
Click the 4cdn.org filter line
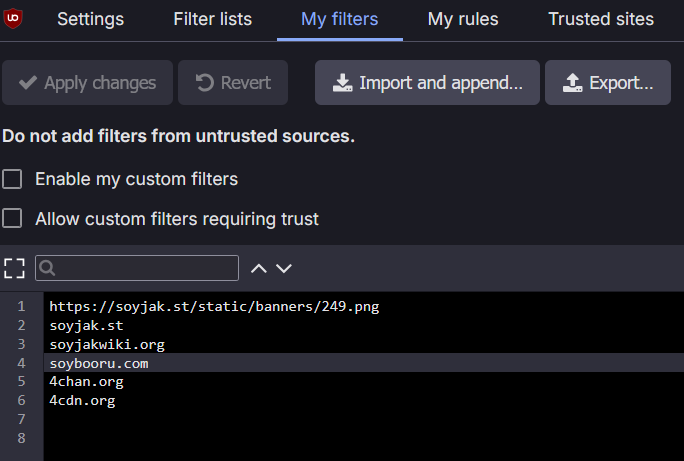(x=82, y=400)
